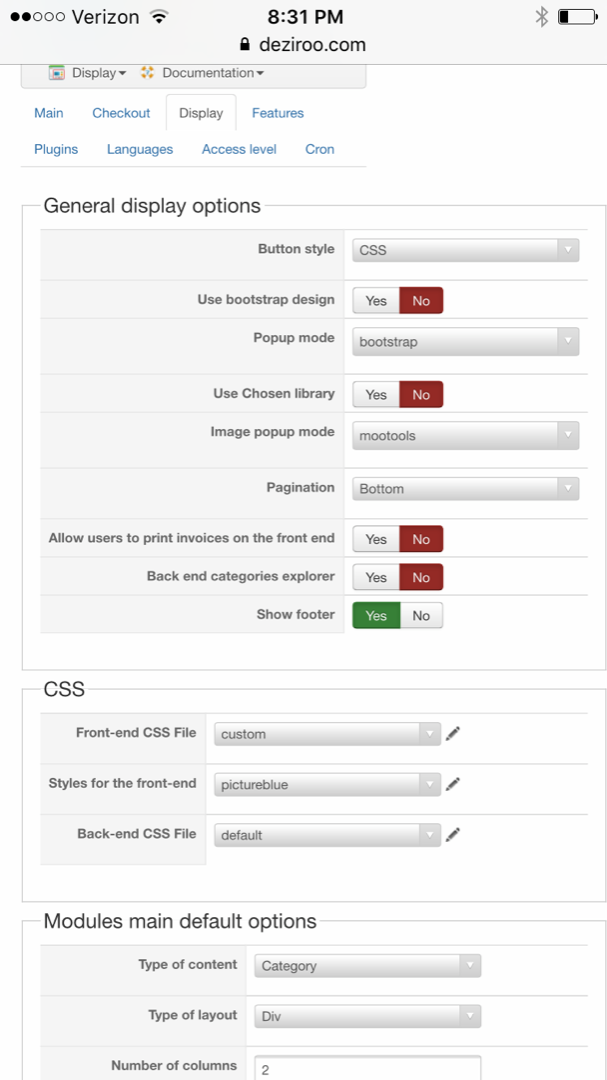This screenshot has height=1080, width=607.
Task: Tap the battery icon in status bar
Action: pyautogui.click(x=577, y=17)
